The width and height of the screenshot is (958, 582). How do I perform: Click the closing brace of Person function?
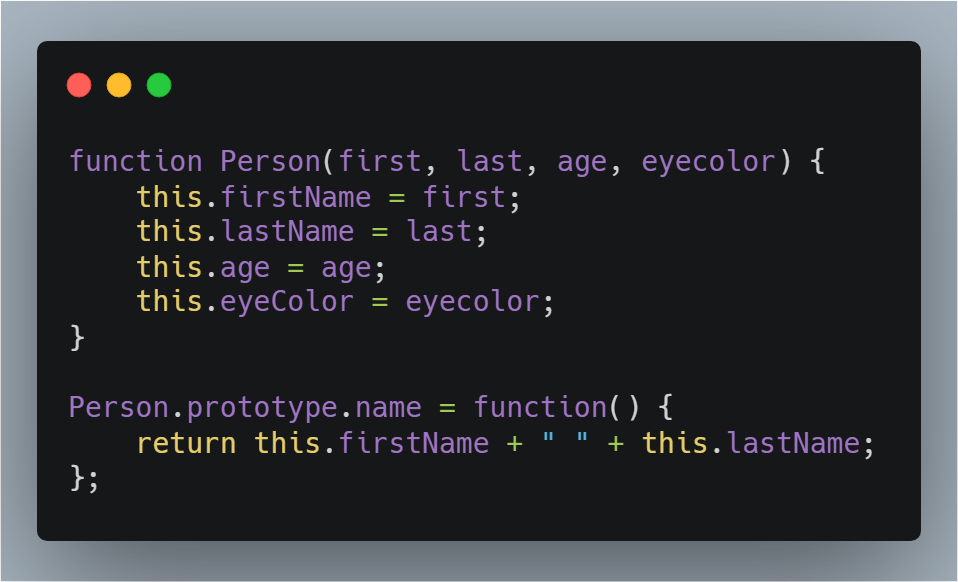coord(77,337)
